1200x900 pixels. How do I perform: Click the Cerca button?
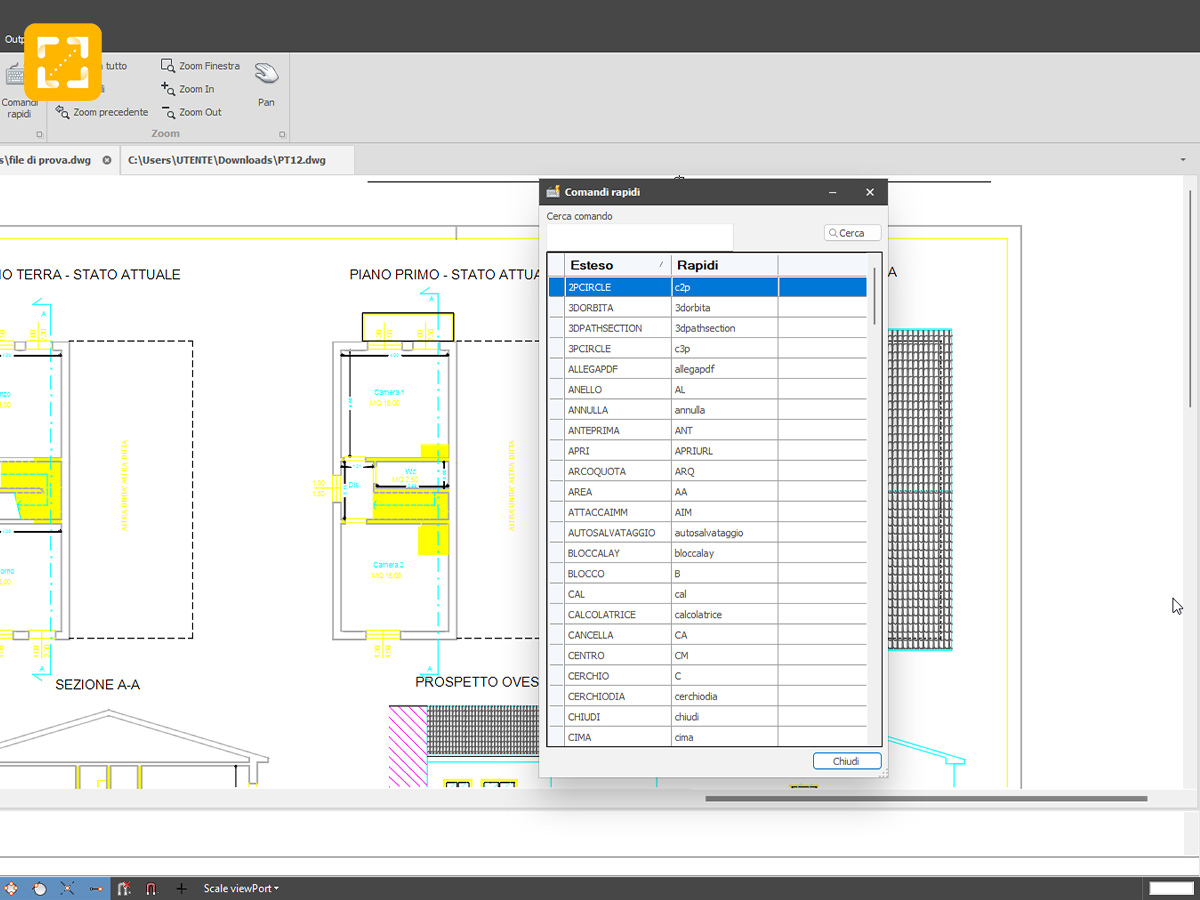click(x=852, y=233)
